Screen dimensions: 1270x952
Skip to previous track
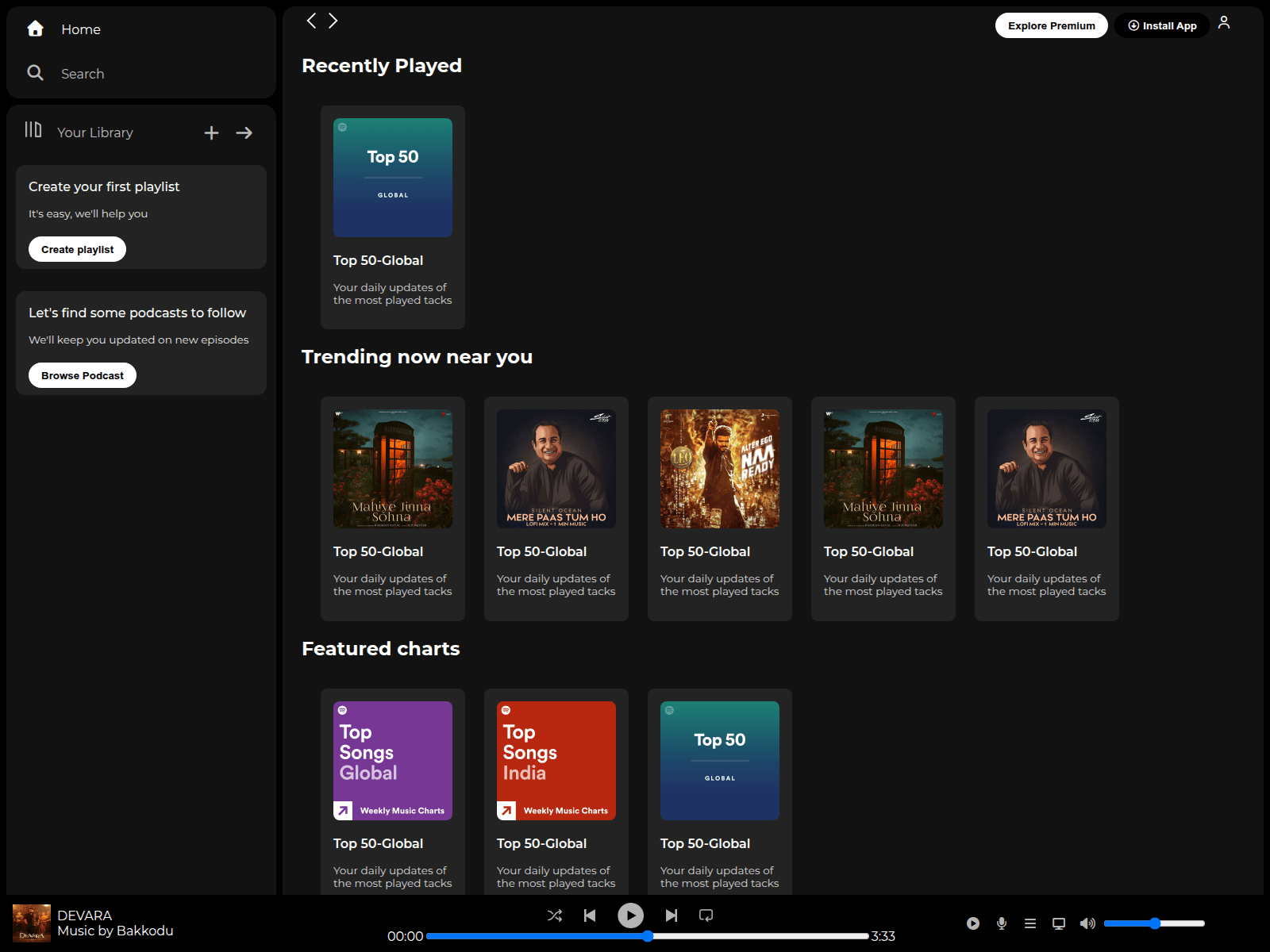click(x=590, y=916)
